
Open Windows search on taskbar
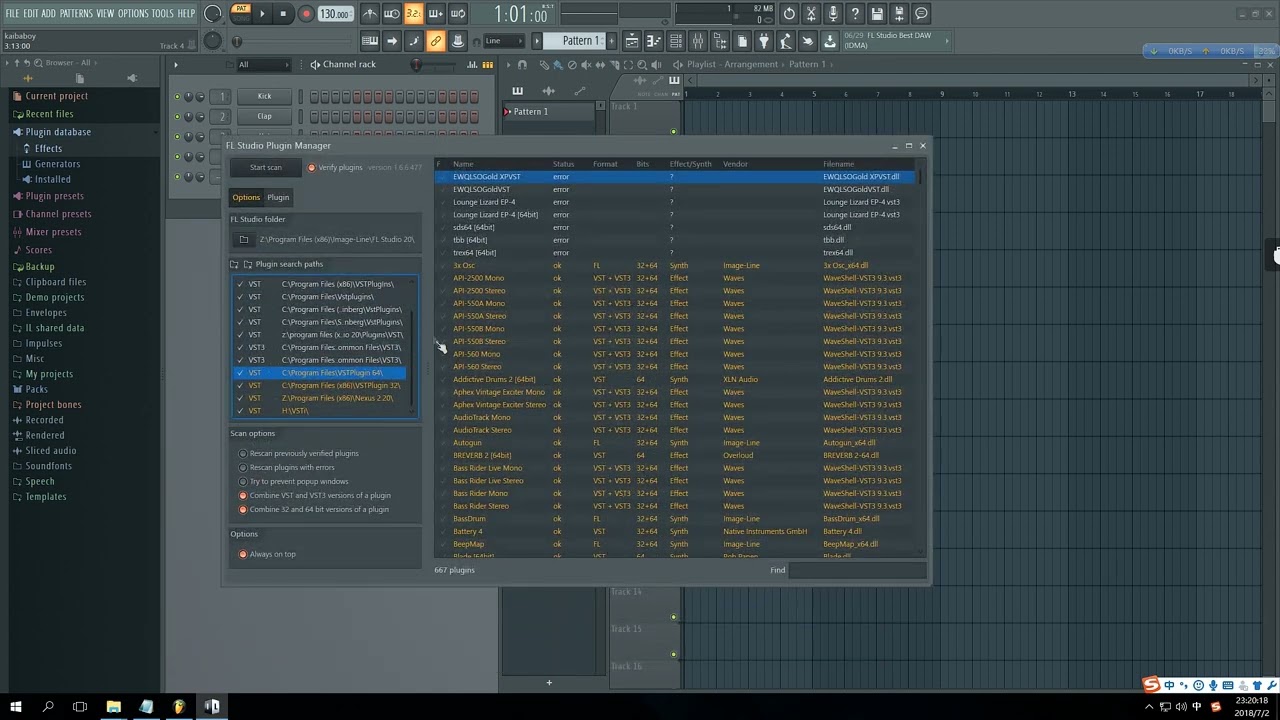coord(48,707)
